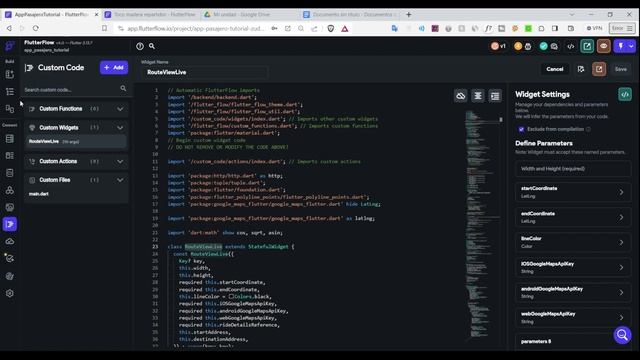
Task: Collapse the Custom Widgets section chevron
Action: coord(120,128)
